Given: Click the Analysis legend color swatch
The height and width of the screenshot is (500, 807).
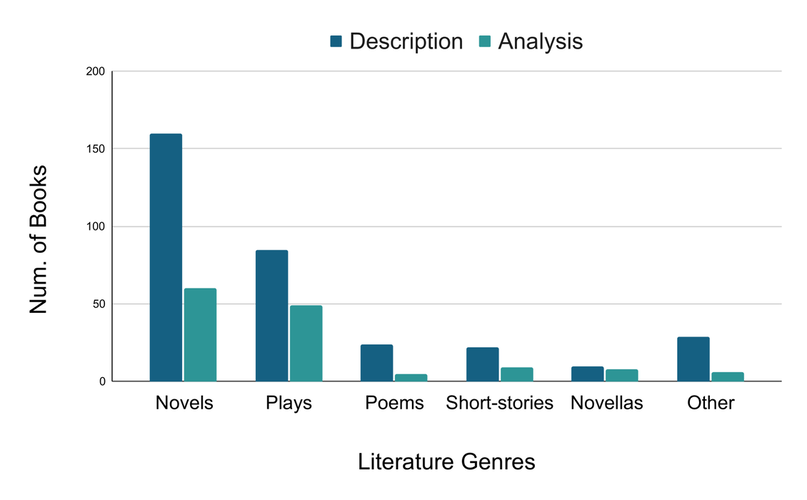Looking at the screenshot, I should 485,41.
